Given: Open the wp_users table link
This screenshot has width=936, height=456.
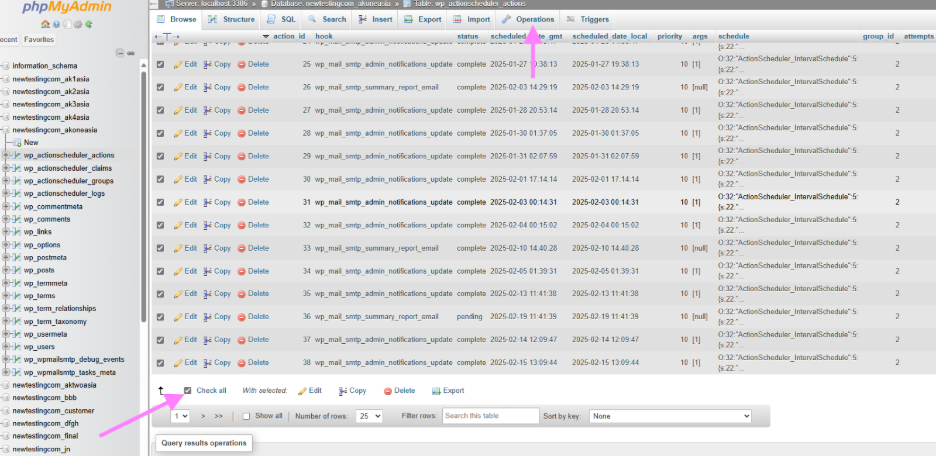Looking at the screenshot, I should click(x=39, y=347).
